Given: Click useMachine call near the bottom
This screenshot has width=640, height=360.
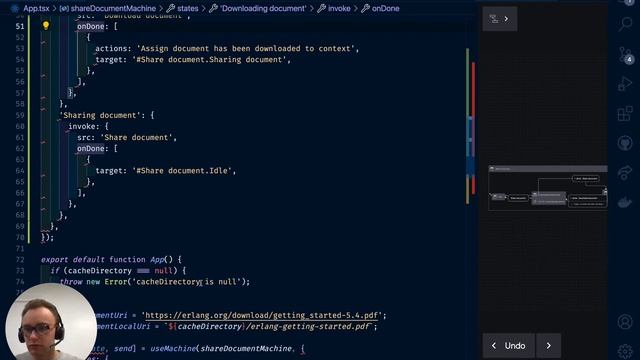Looking at the screenshot, I should [x=173, y=349].
